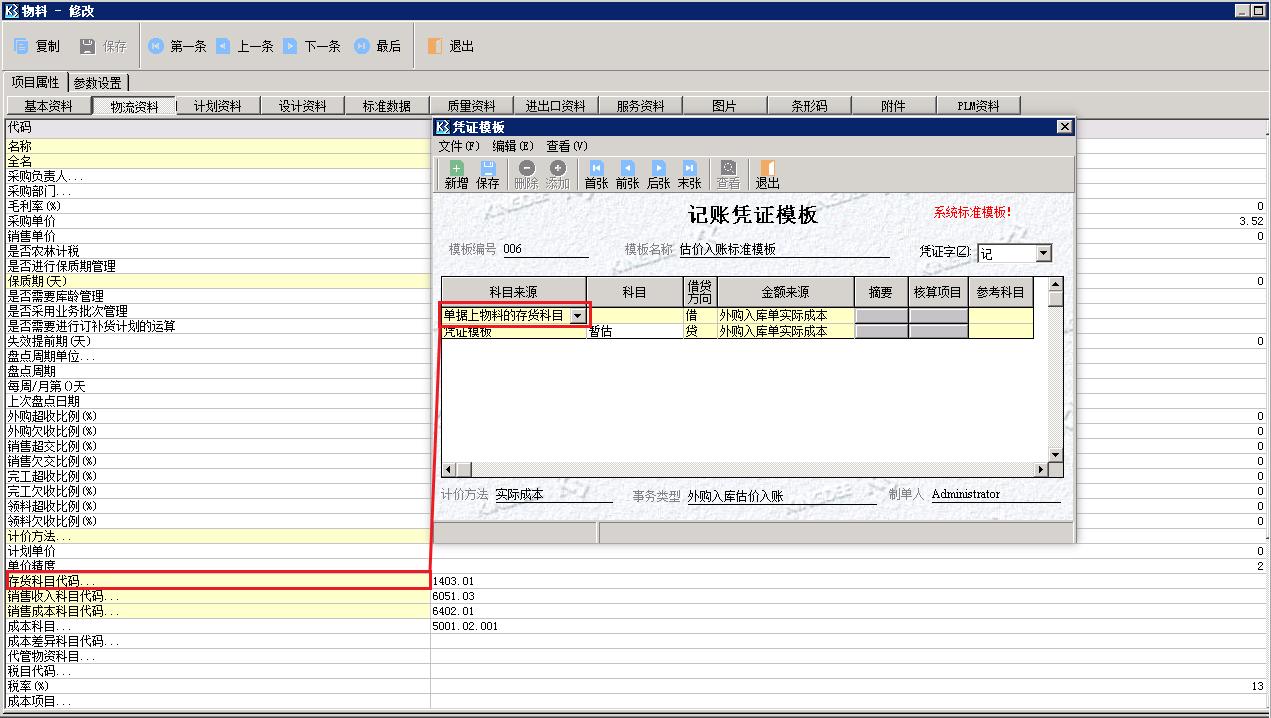Click the 查看 magnifier icon in the dialog toolbar

(727, 173)
